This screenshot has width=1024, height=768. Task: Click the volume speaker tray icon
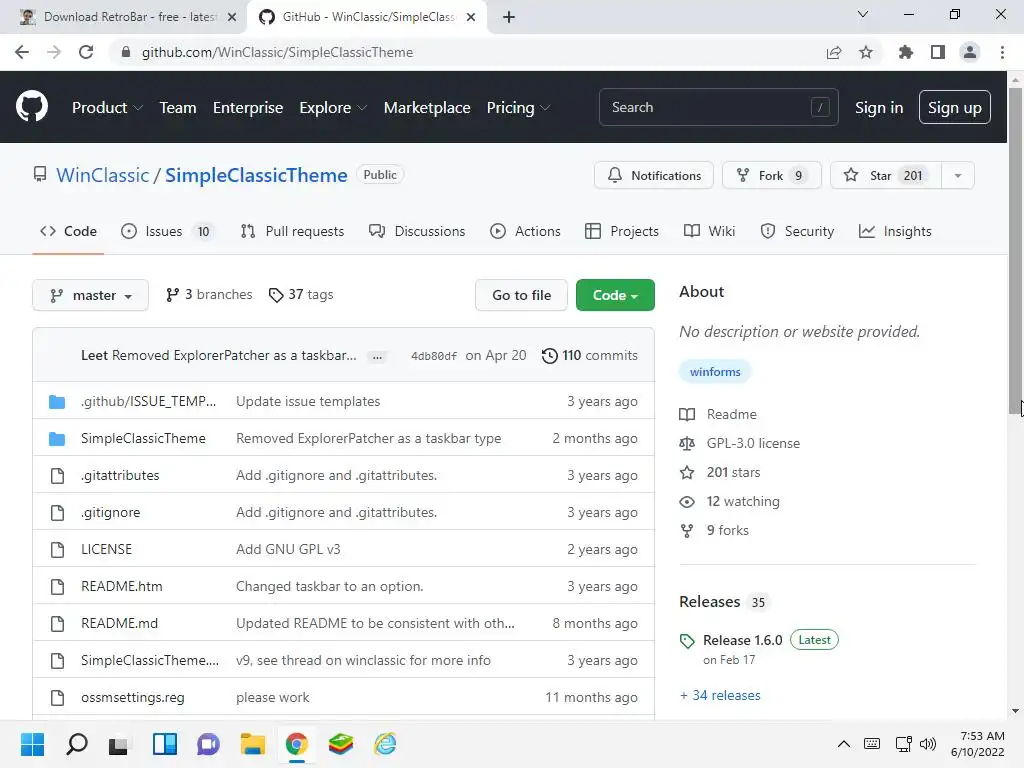click(927, 744)
